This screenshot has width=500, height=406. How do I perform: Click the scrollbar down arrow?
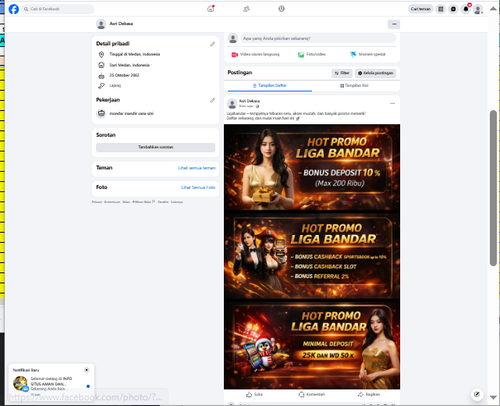click(493, 397)
